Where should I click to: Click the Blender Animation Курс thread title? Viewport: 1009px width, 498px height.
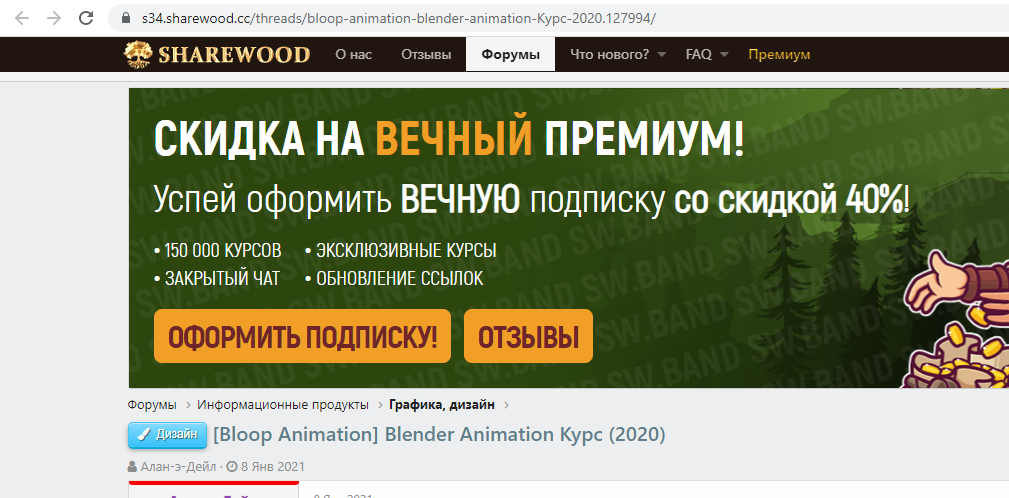[439, 435]
